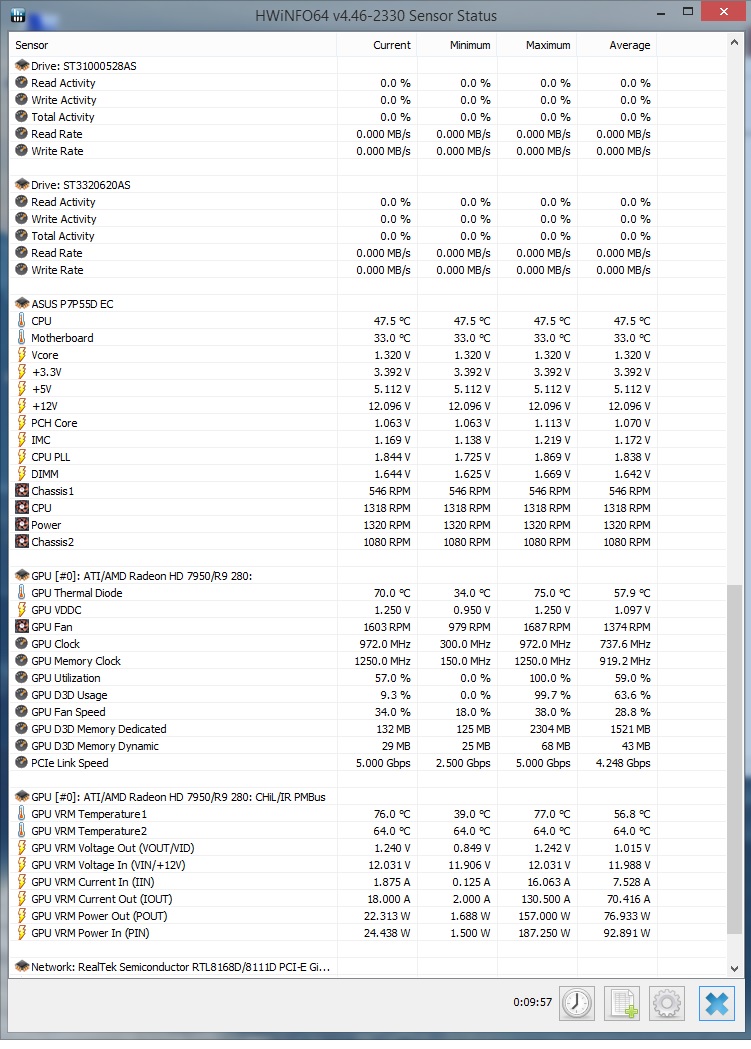Click the lightning icon beside Vcore
The image size is (751, 1049).
[x=21, y=355]
